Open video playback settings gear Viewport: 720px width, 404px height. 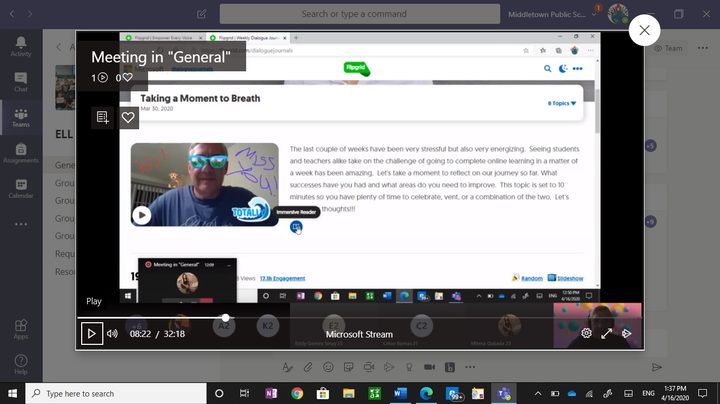pyautogui.click(x=586, y=333)
